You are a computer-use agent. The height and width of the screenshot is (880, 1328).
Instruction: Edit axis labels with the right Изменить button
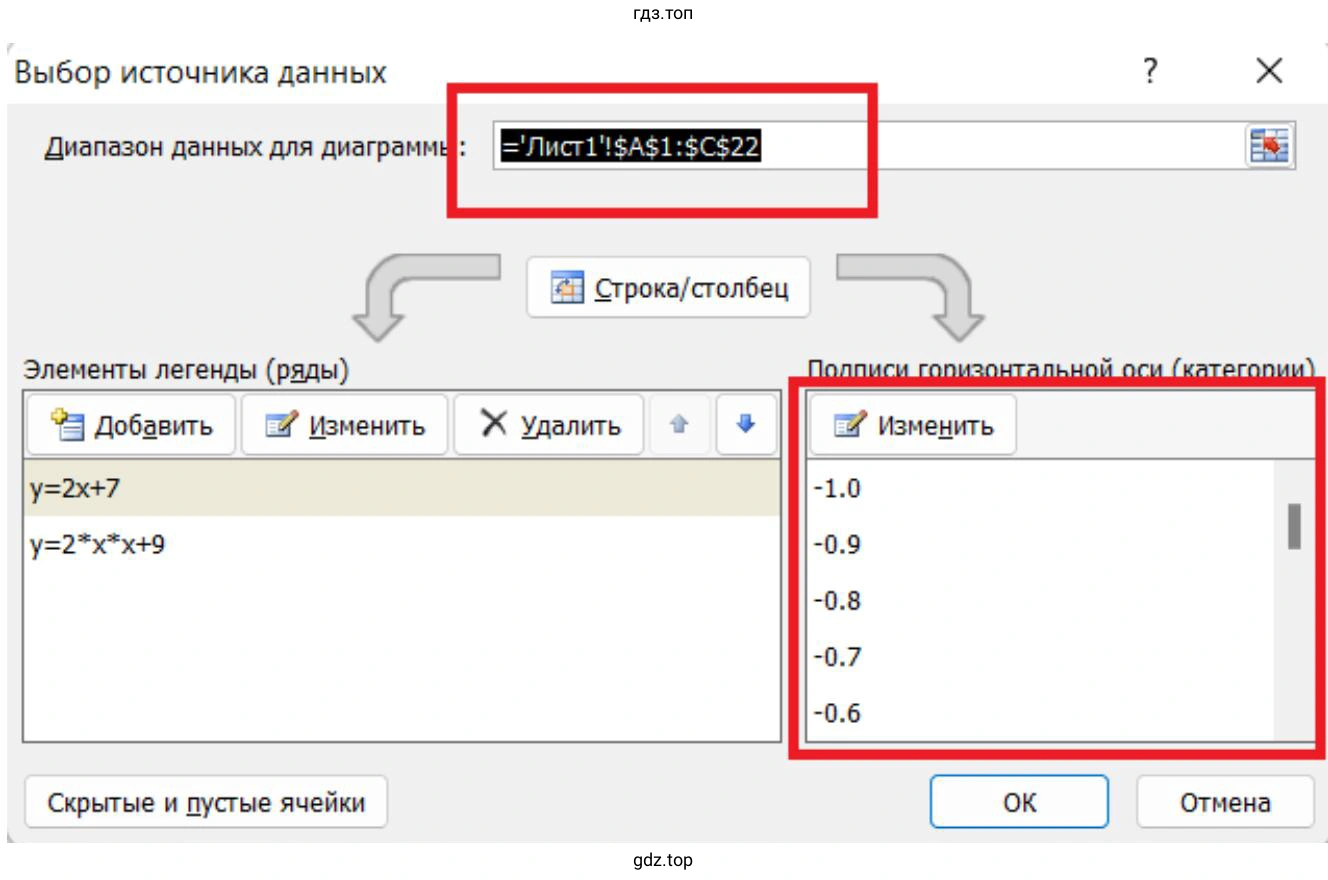coord(912,425)
